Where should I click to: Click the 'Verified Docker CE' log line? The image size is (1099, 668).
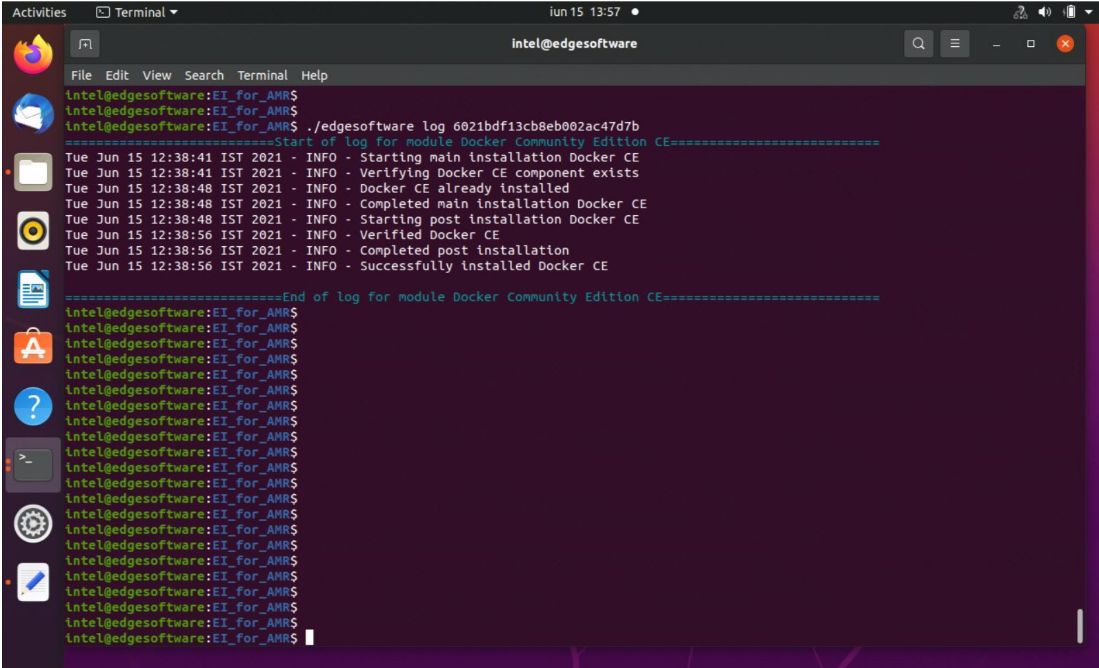pyautogui.click(x=282, y=235)
